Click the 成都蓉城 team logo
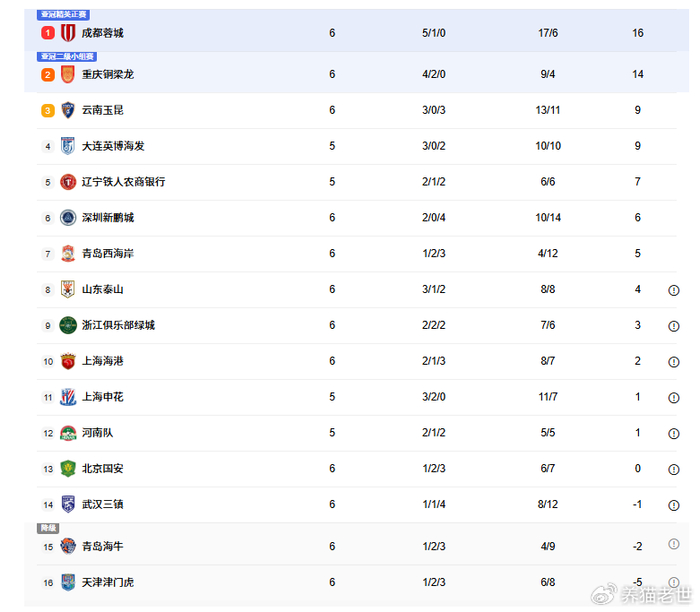Viewport: 700px width, 612px height. click(x=68, y=33)
